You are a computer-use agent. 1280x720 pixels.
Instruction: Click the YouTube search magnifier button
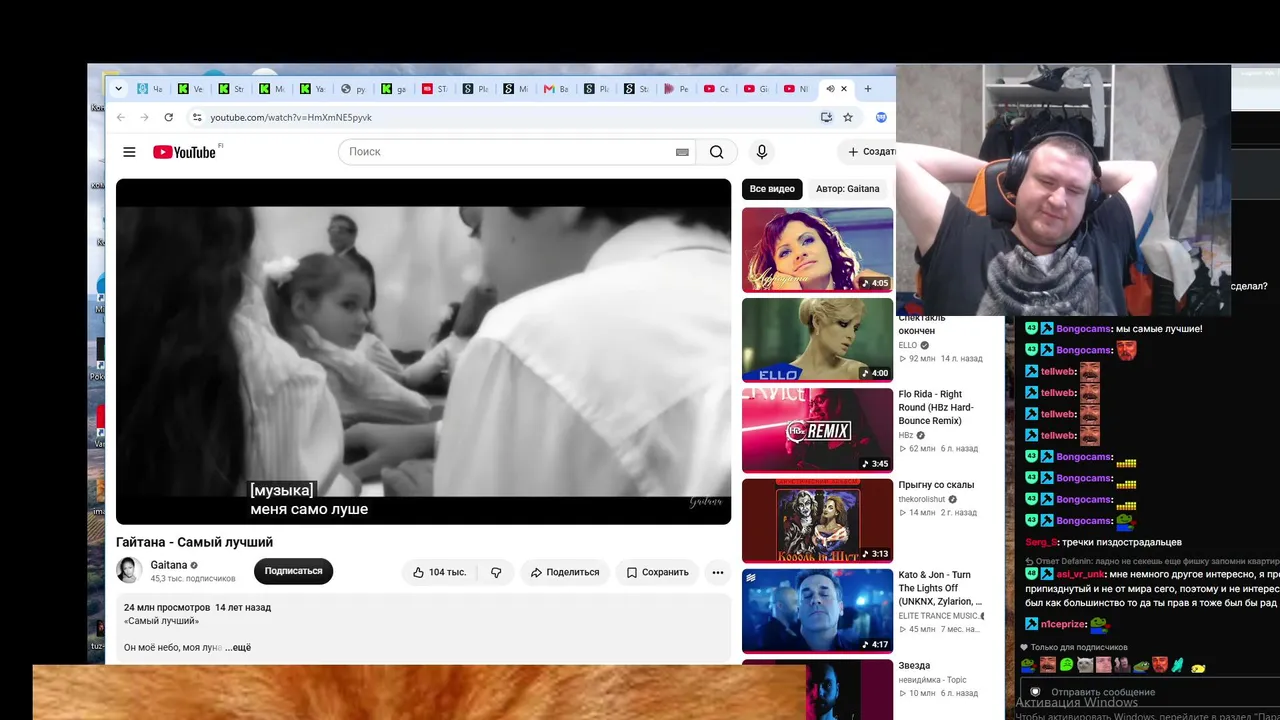pos(717,152)
